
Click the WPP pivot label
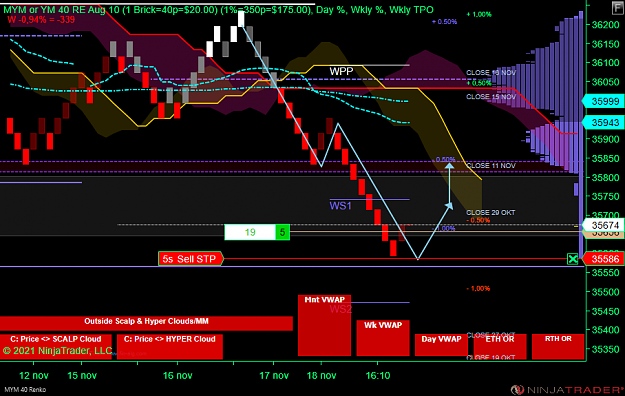(341, 71)
